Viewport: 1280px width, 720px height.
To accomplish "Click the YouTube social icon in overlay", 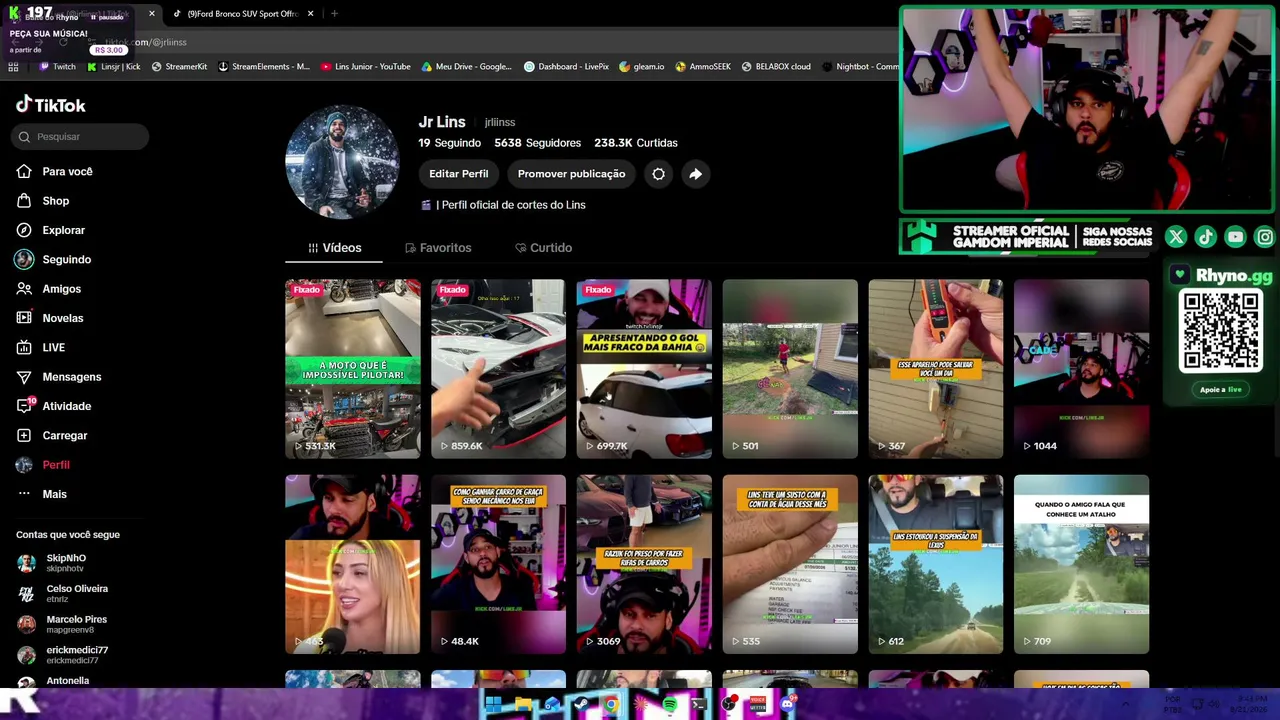I will pos(1235,237).
